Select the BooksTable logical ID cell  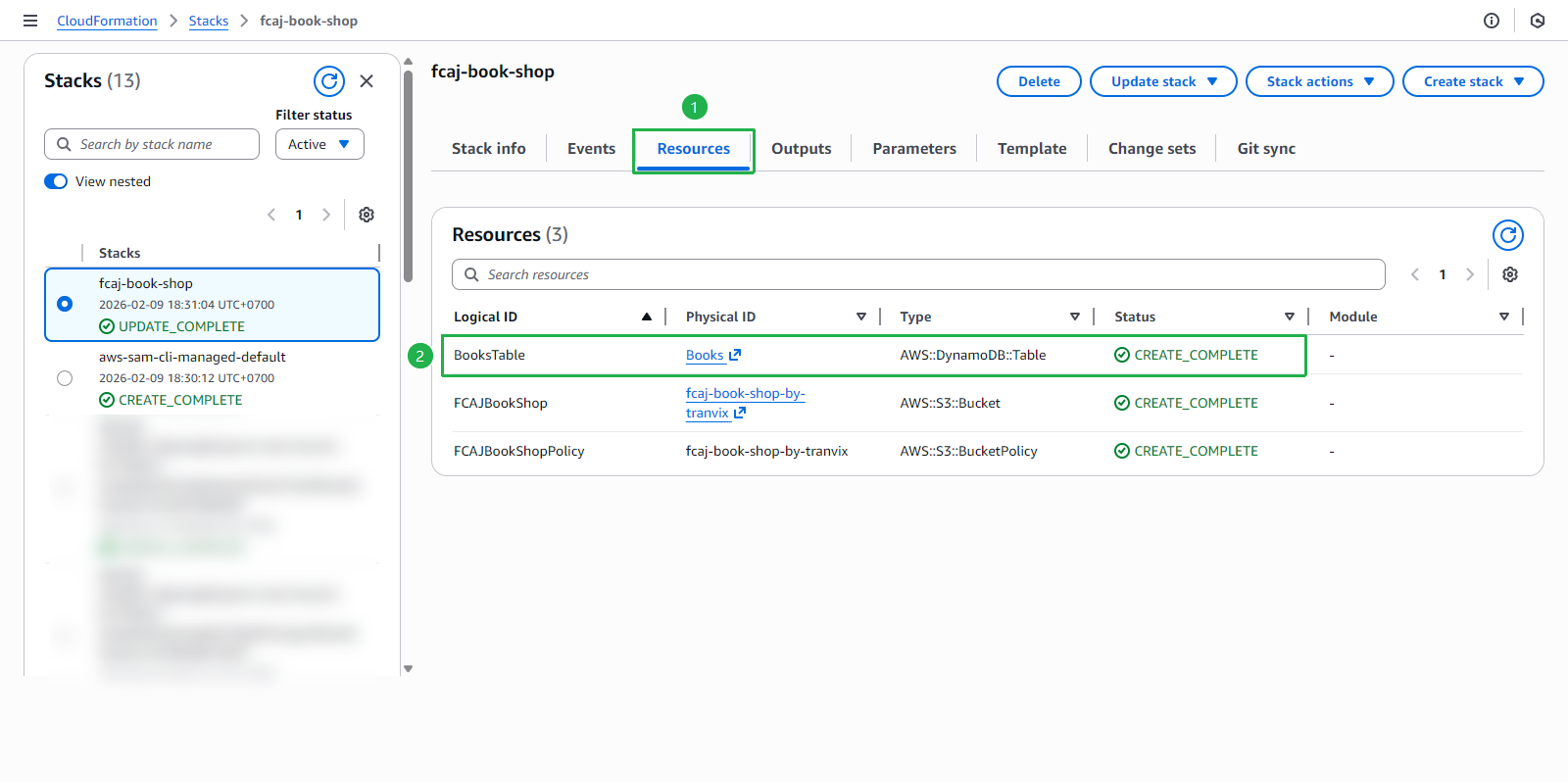[489, 355]
